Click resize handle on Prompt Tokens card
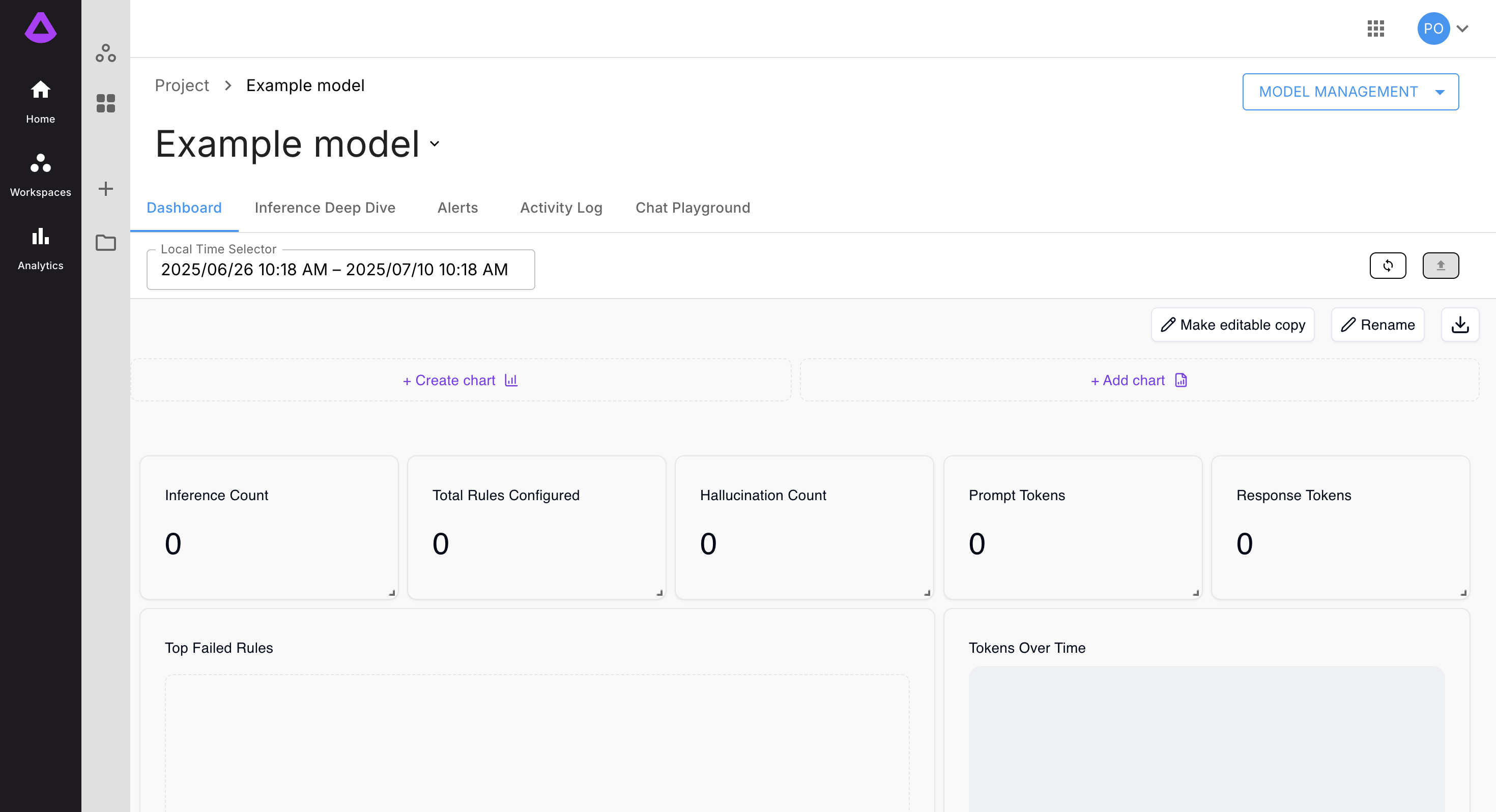The image size is (1496, 812). tap(1196, 593)
